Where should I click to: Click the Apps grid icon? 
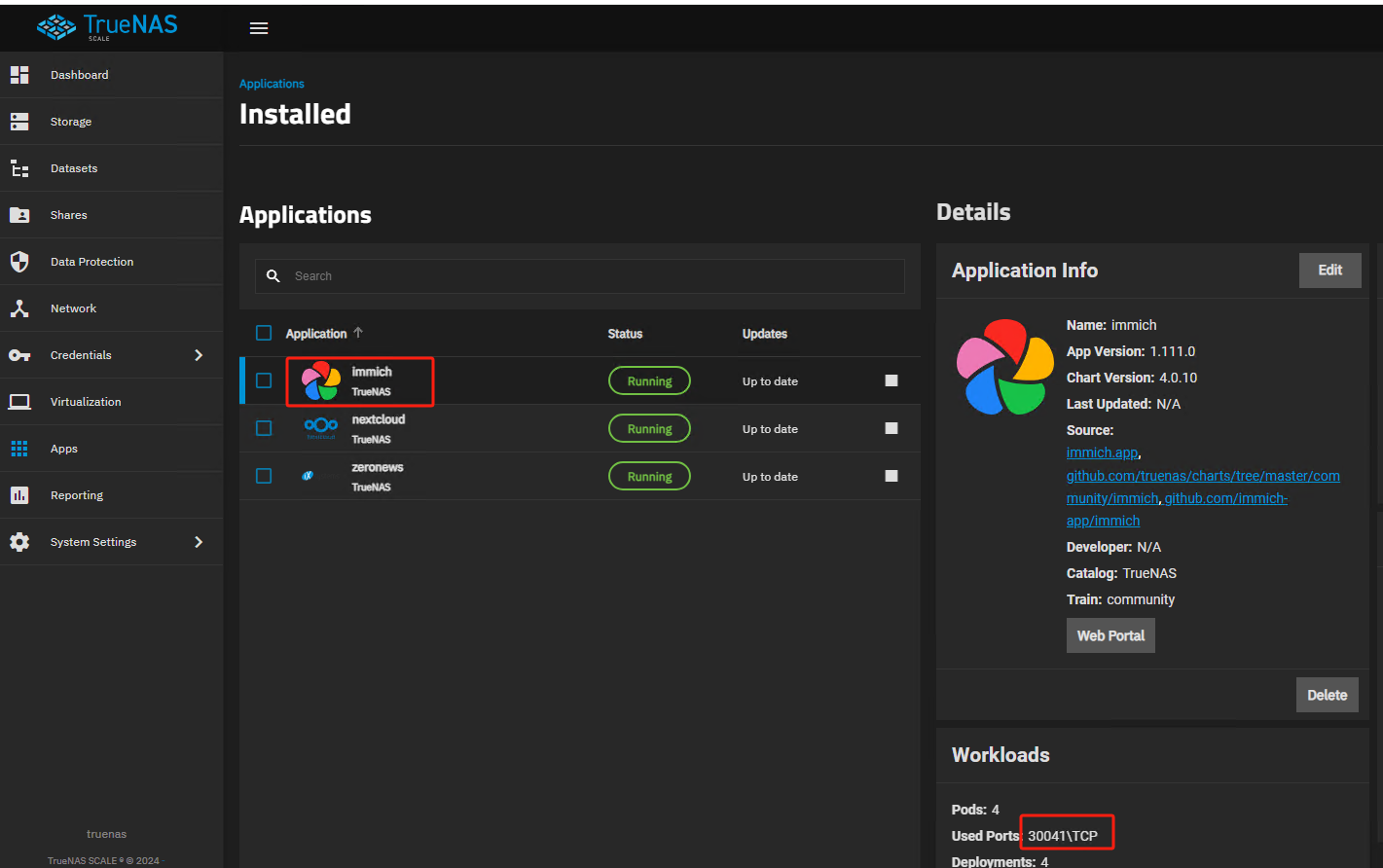19,449
